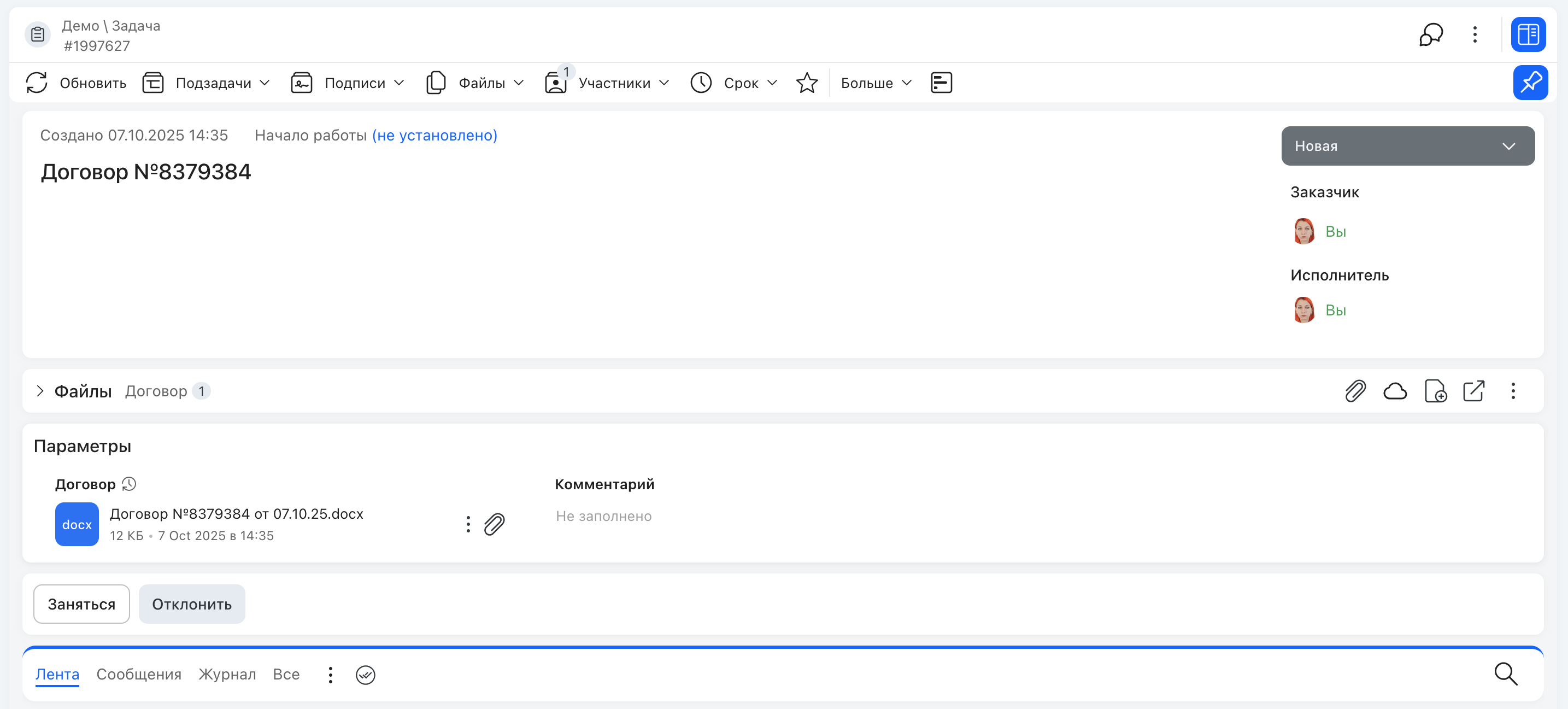Open the Участники dropdown
1568x709 pixels.
(664, 83)
